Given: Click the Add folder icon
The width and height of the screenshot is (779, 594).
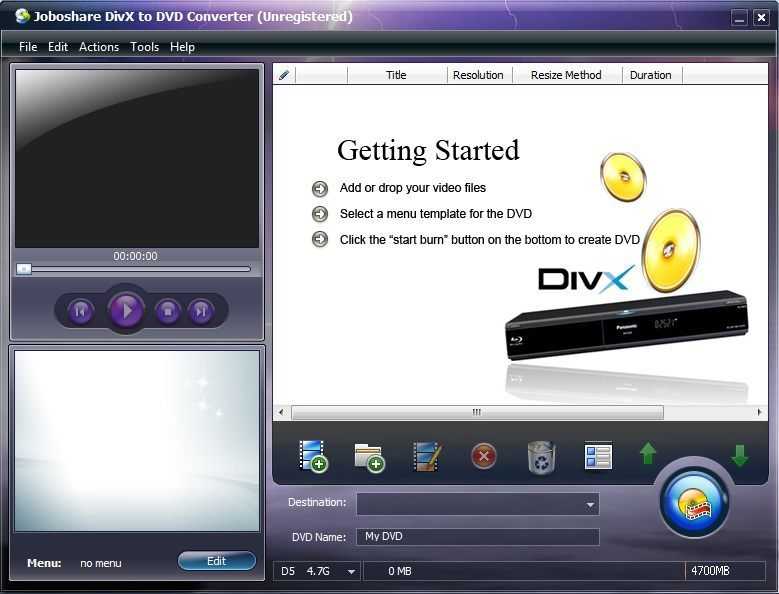Looking at the screenshot, I should [369, 457].
